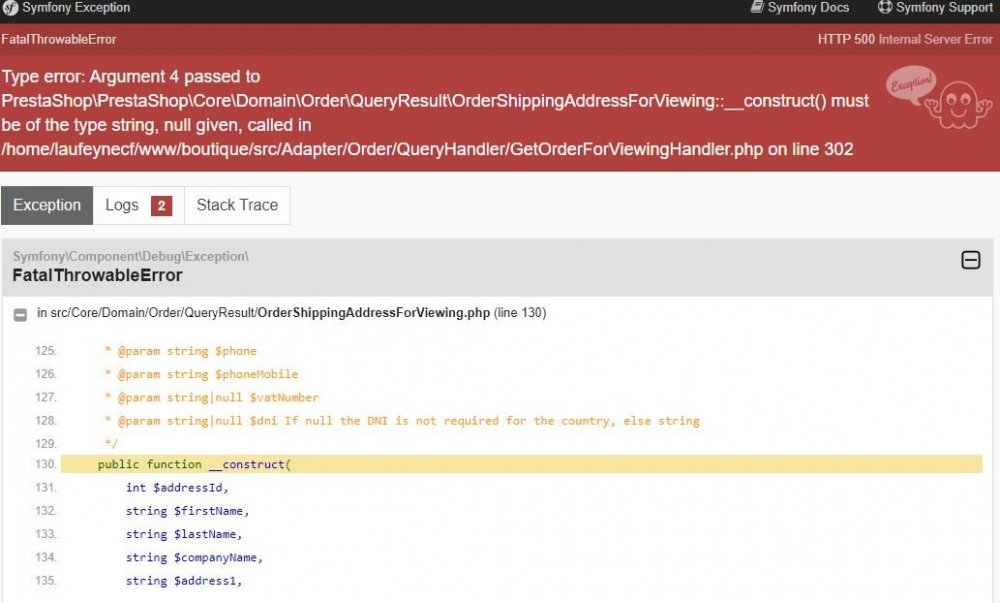Image resolution: width=1000 pixels, height=603 pixels.
Task: Collapse the FatalThrowableError exception panel
Action: pyautogui.click(x=971, y=260)
